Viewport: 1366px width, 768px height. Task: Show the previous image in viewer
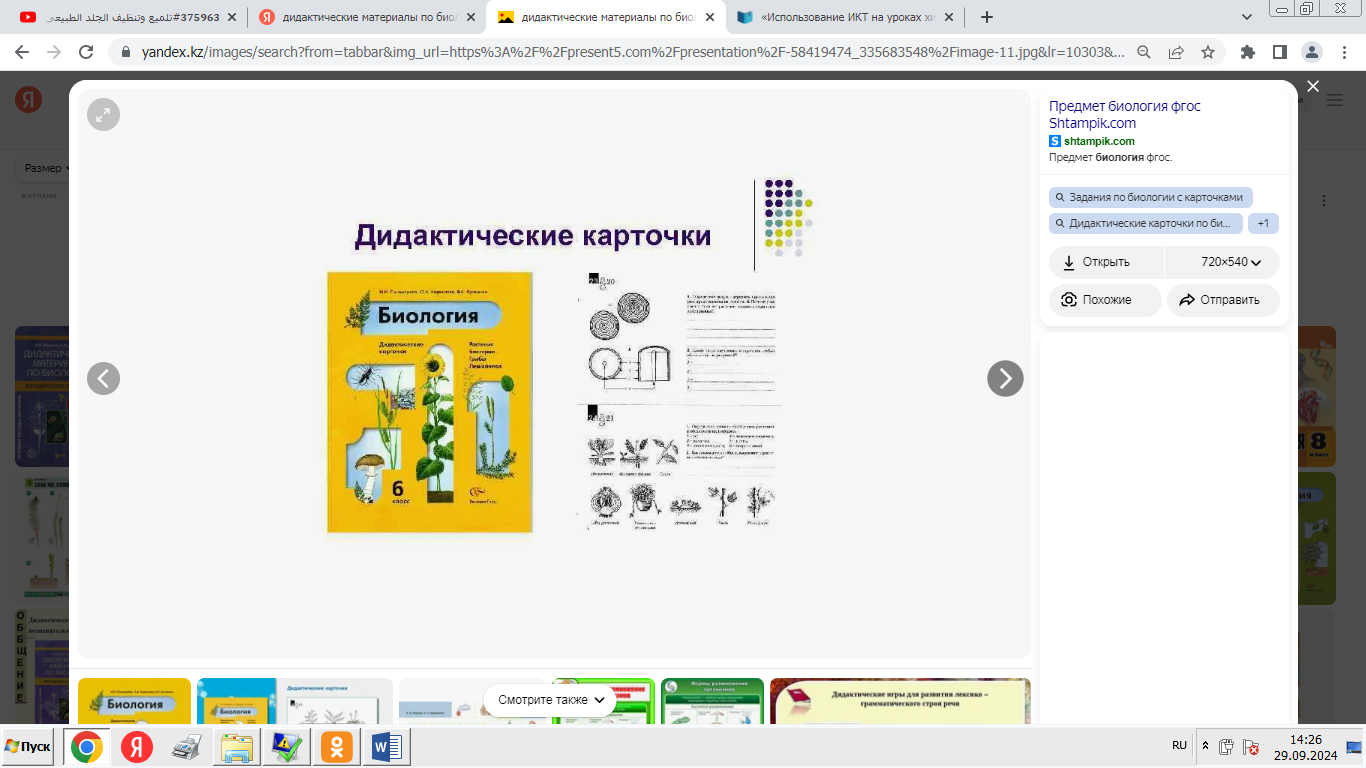pyautogui.click(x=103, y=378)
